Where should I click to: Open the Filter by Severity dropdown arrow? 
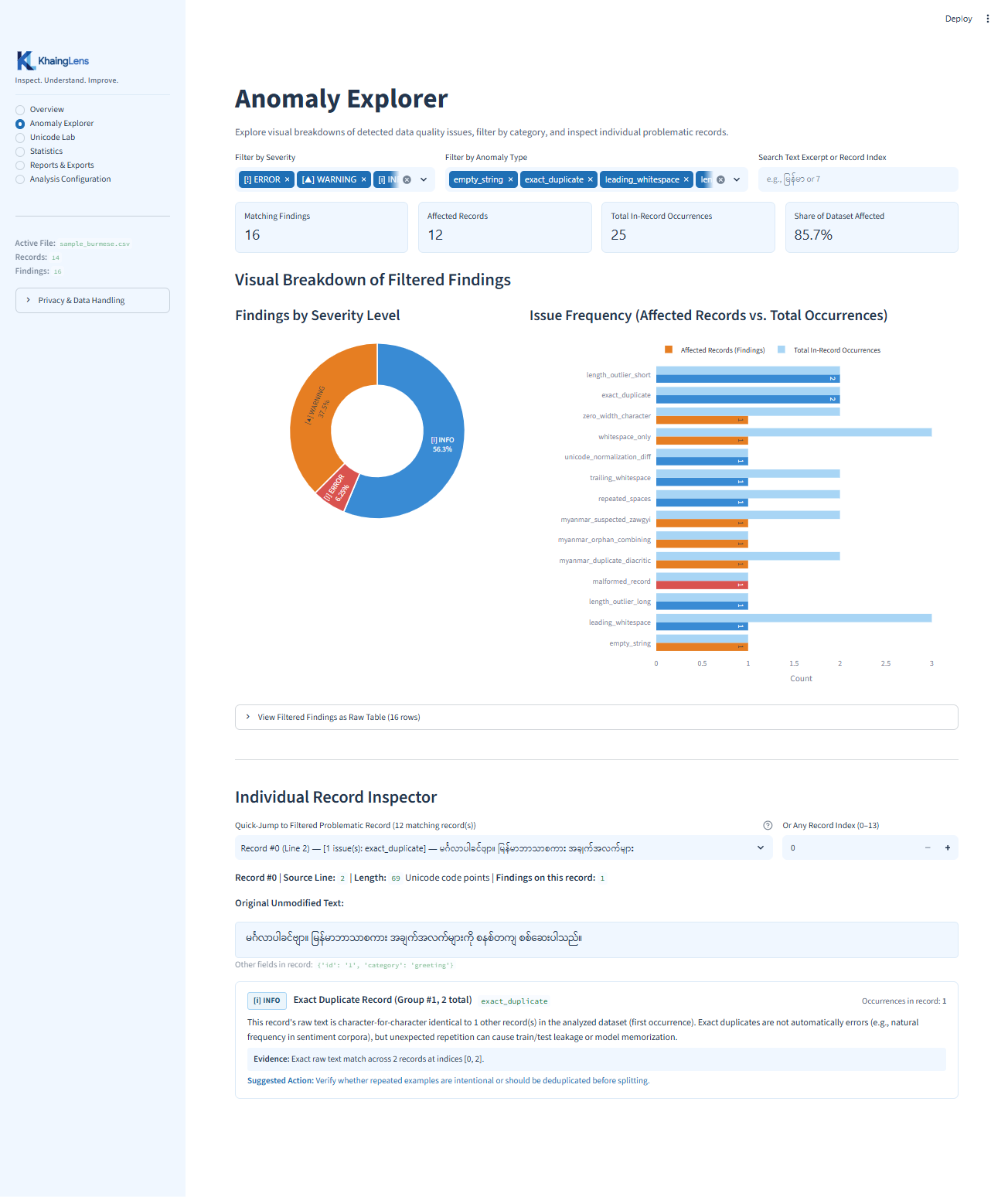(x=424, y=179)
